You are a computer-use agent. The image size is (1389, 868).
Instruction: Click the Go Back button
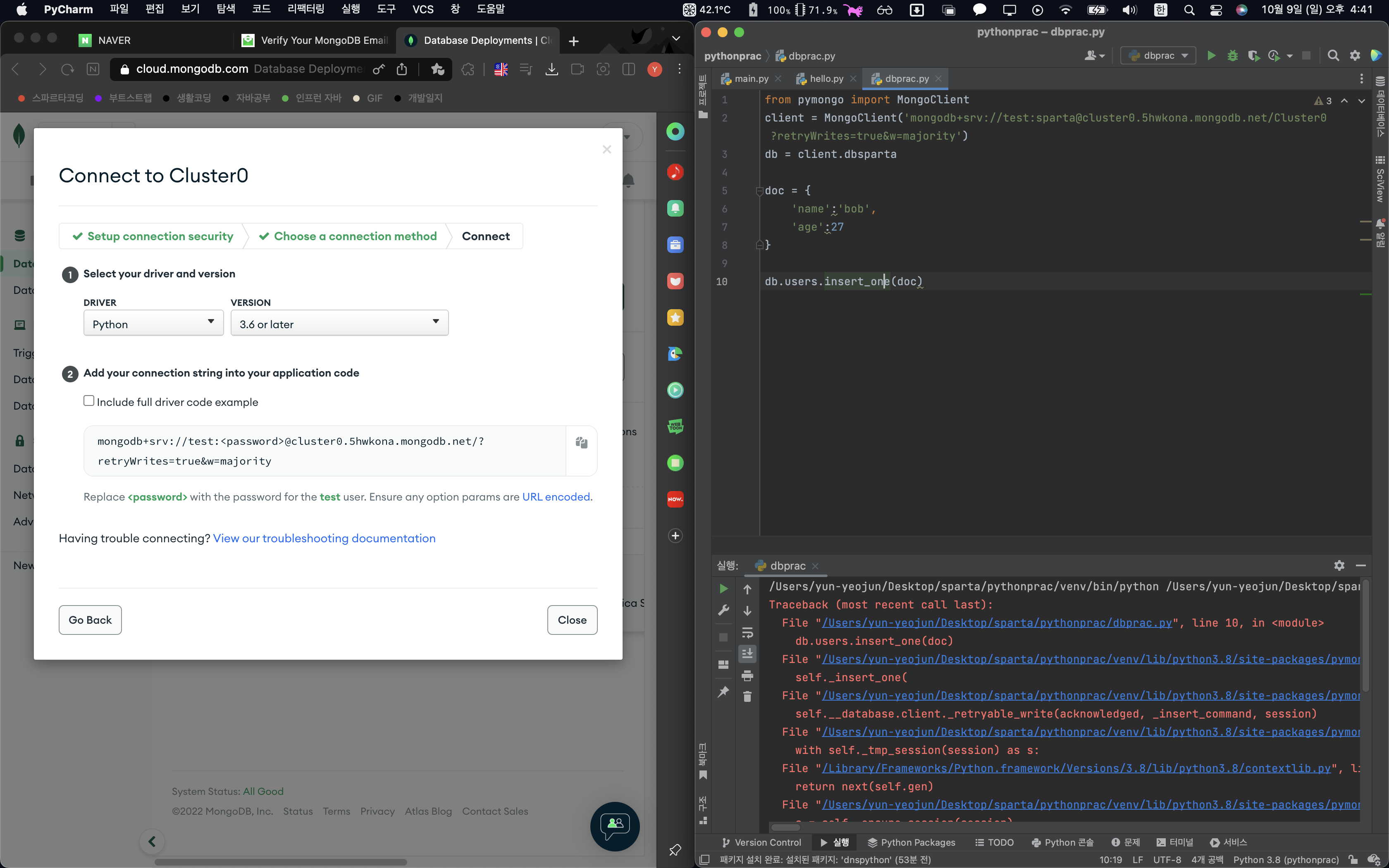pos(90,620)
